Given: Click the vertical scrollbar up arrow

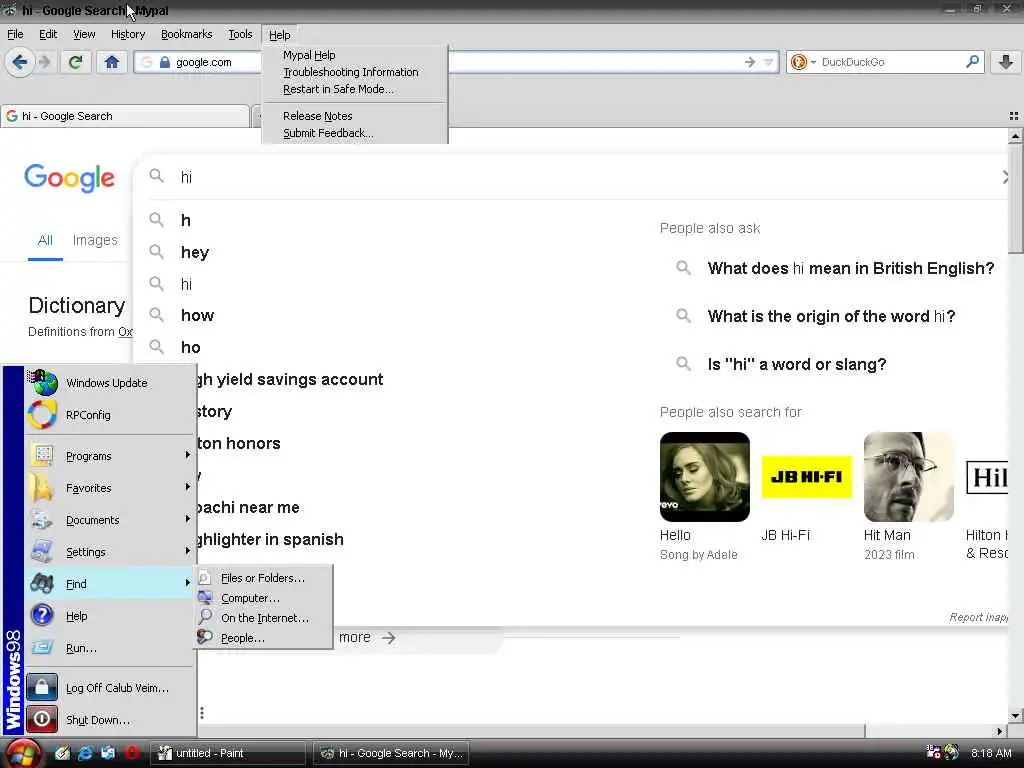Looking at the screenshot, I should 1015,136.
